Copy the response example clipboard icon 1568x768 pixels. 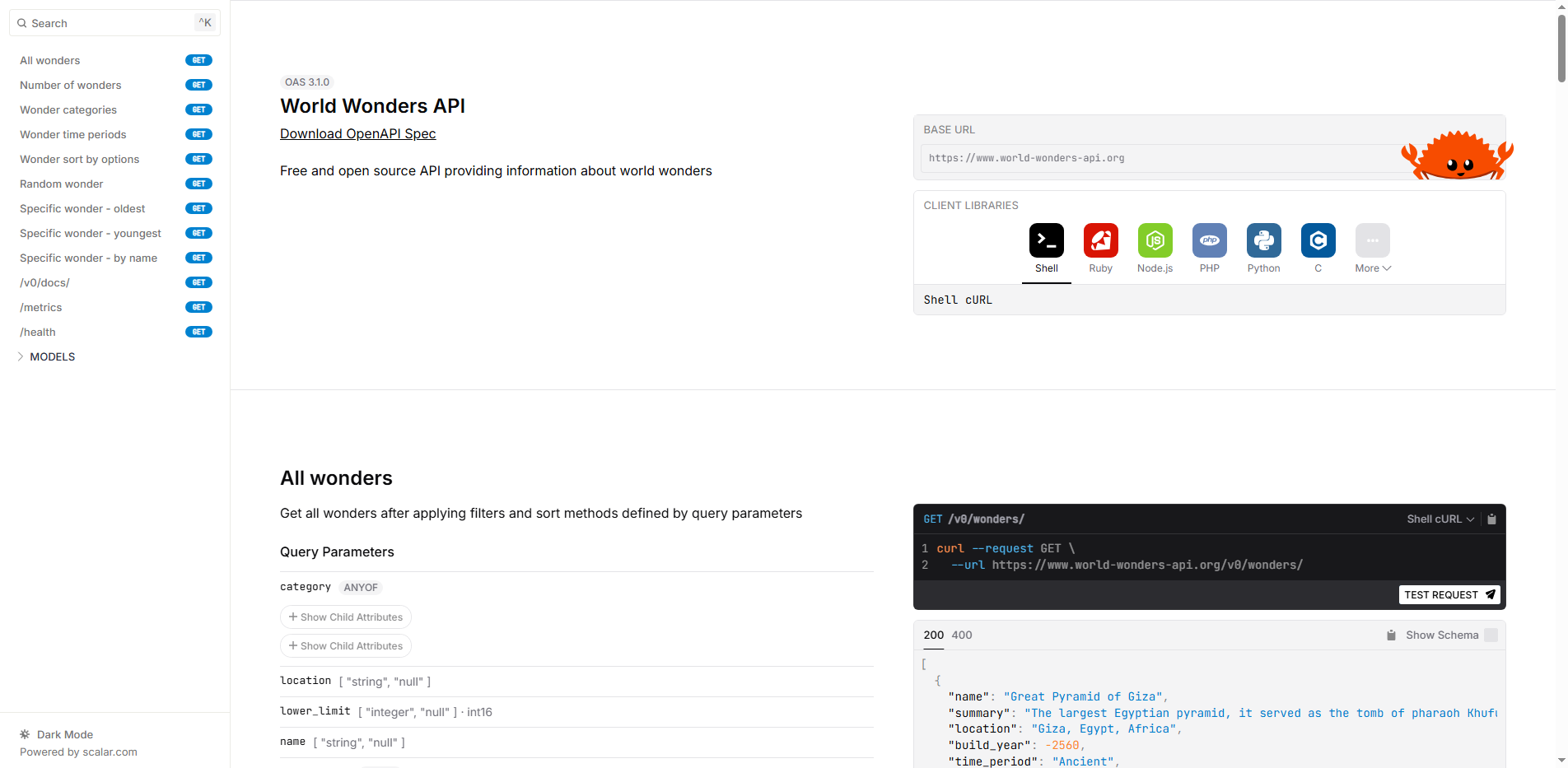click(1391, 635)
